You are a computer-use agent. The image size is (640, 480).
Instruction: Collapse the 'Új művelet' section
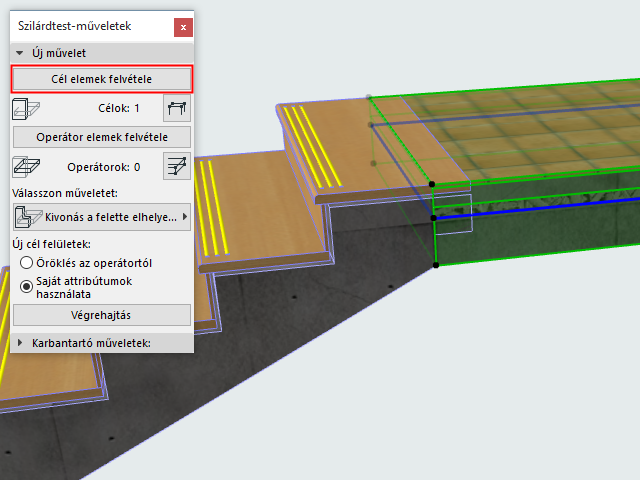click(x=20, y=53)
